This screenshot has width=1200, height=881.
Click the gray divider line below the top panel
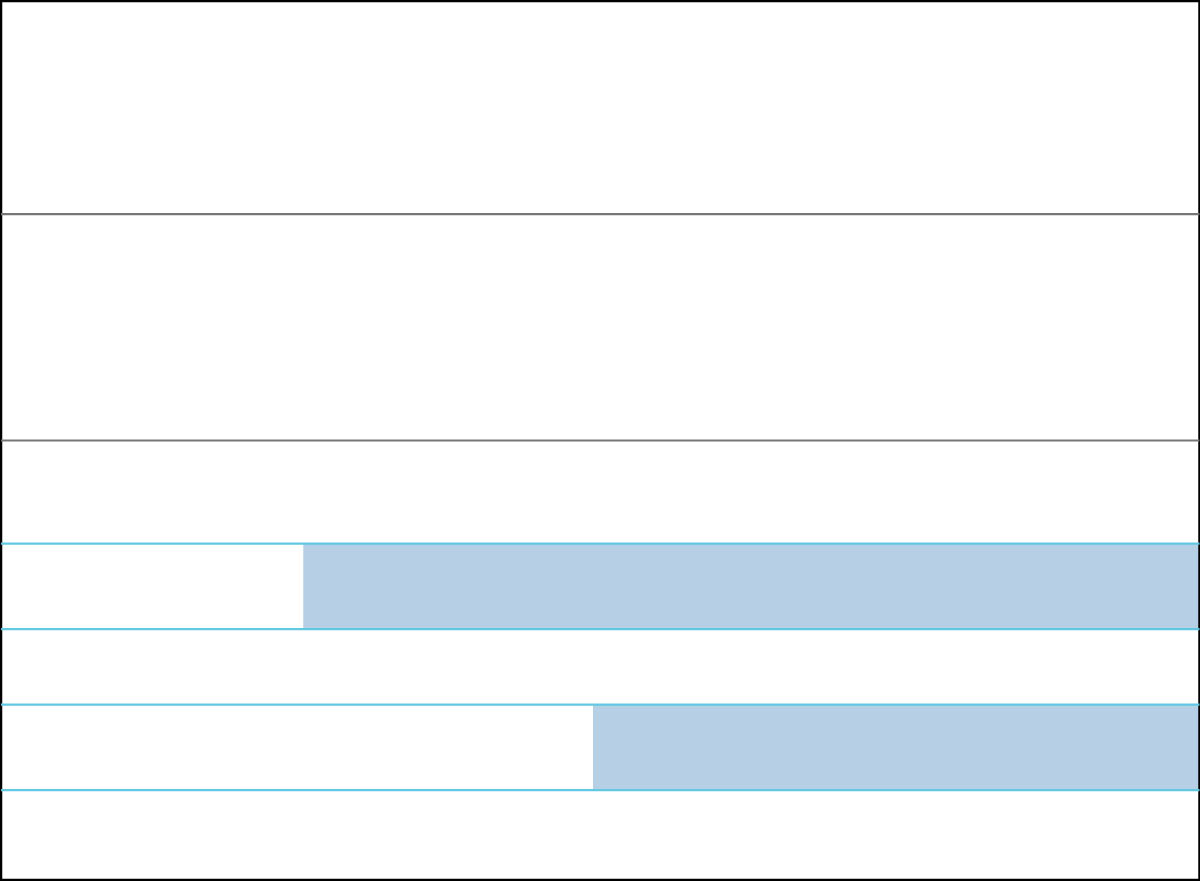(600, 214)
